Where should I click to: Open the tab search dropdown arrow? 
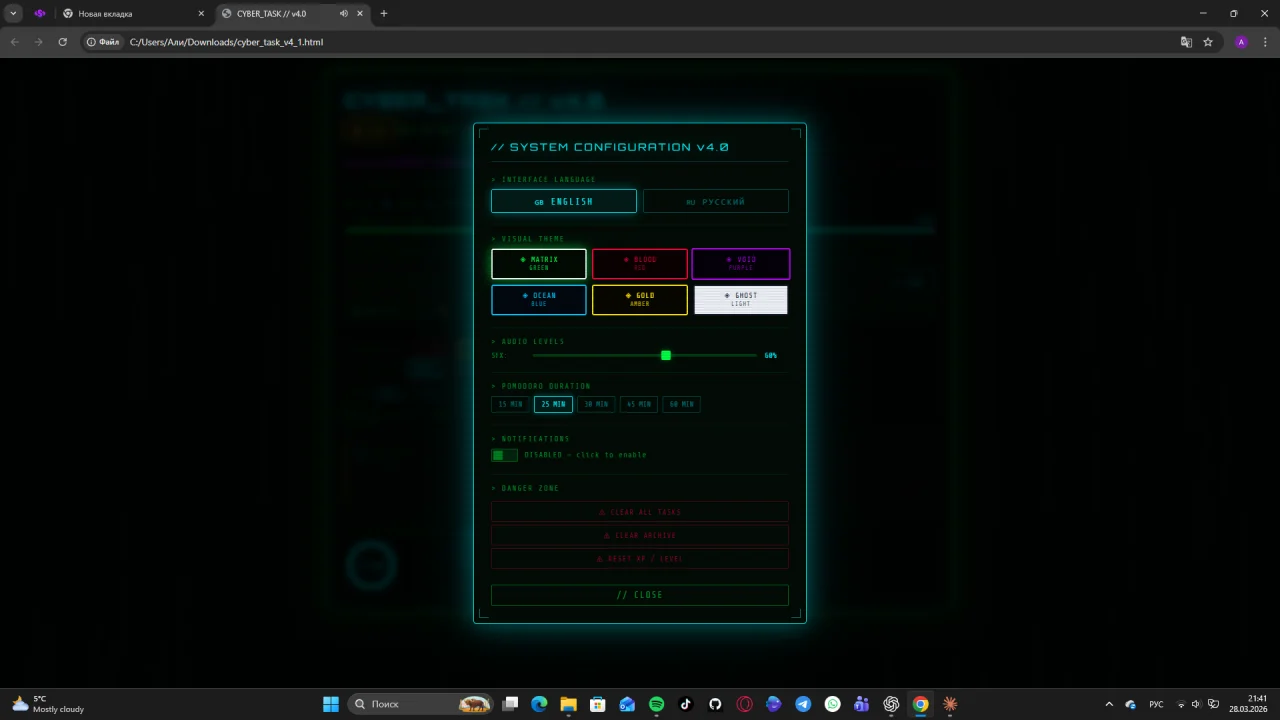(14, 14)
